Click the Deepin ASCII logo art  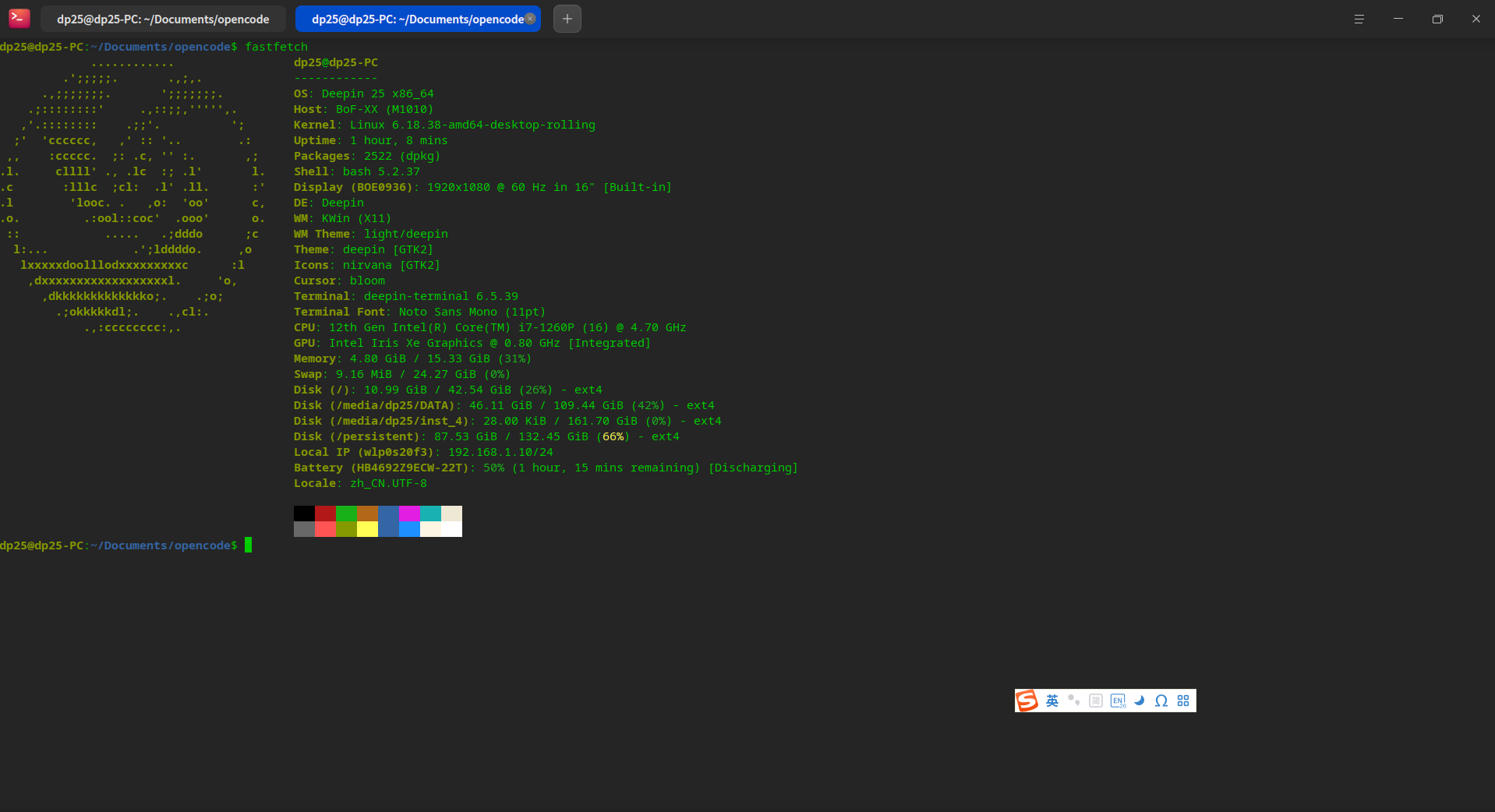pos(133,195)
